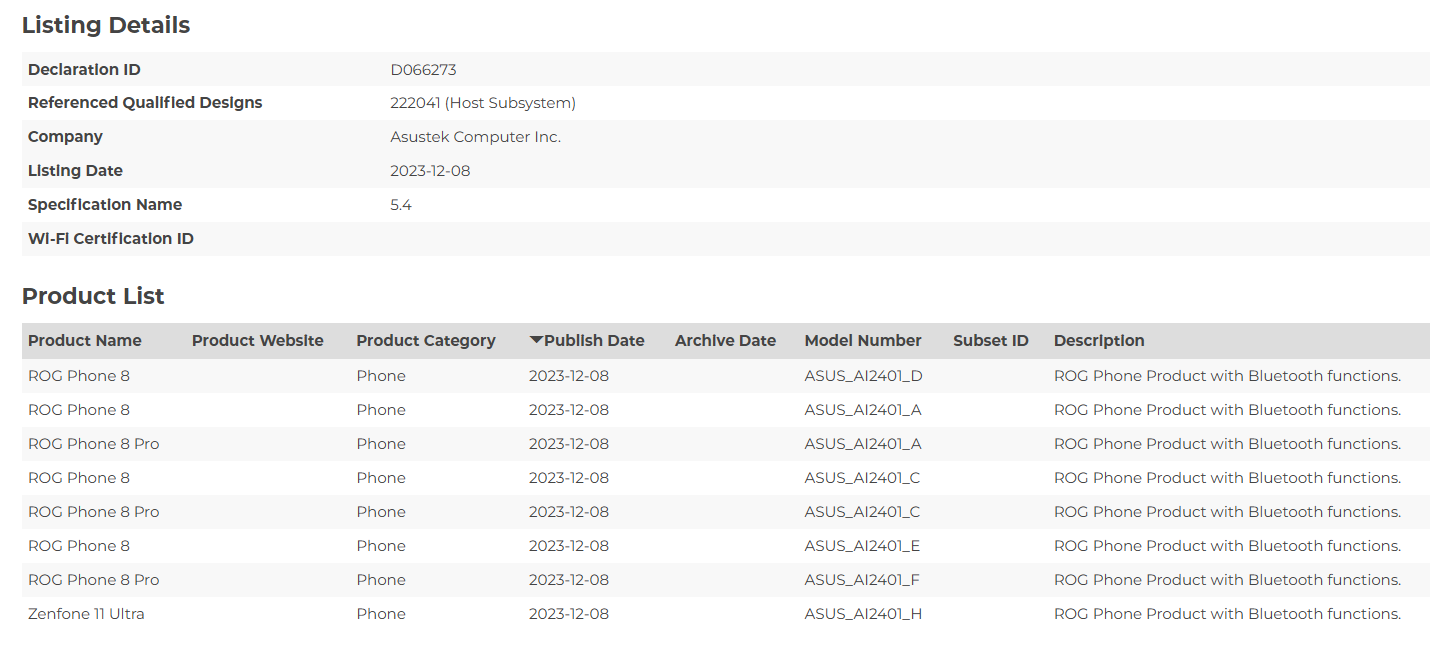
Task: Select model number ASUS_AI2401_D
Action: 864,376
